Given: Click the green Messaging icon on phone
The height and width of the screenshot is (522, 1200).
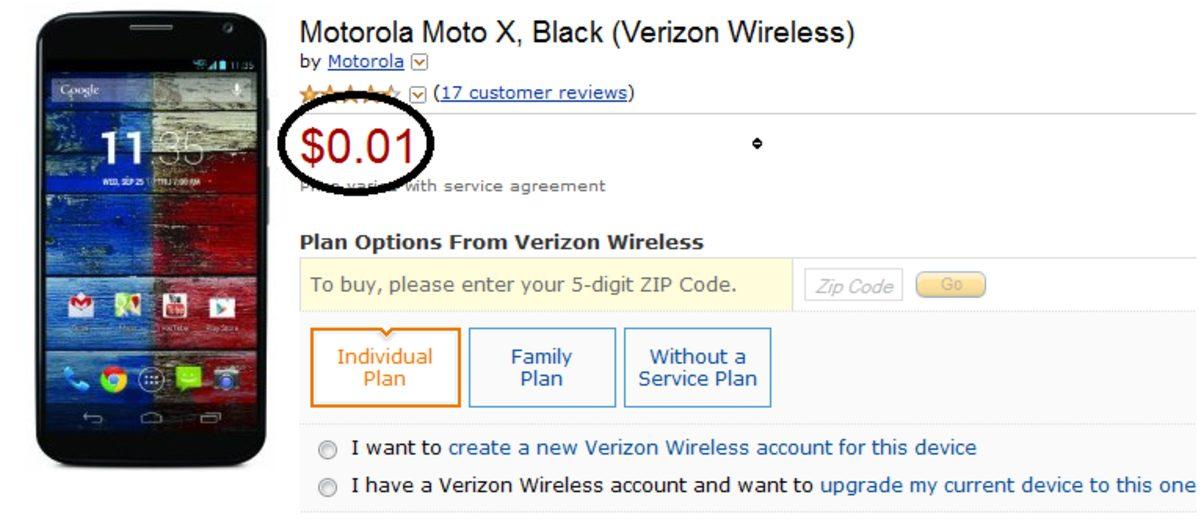Looking at the screenshot, I should click(x=189, y=379).
